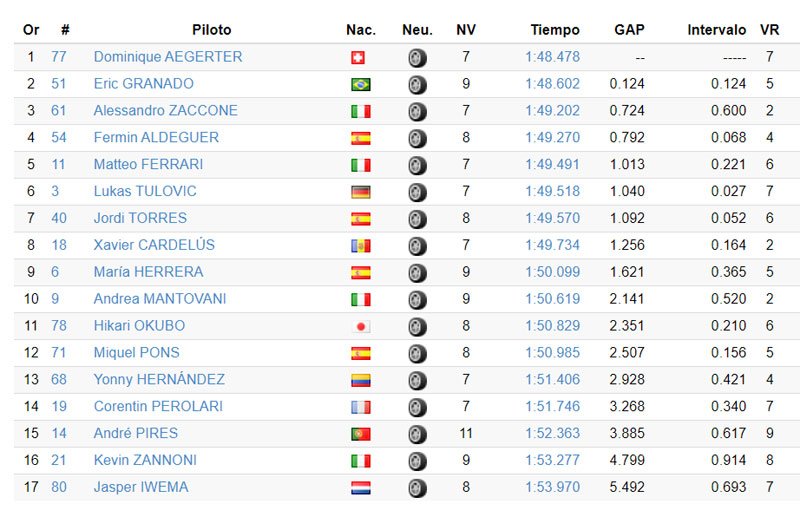This screenshot has width=800, height=517.
Task: Click Kevin ZANNONI's lap time 1:53.277
Action: [x=552, y=460]
